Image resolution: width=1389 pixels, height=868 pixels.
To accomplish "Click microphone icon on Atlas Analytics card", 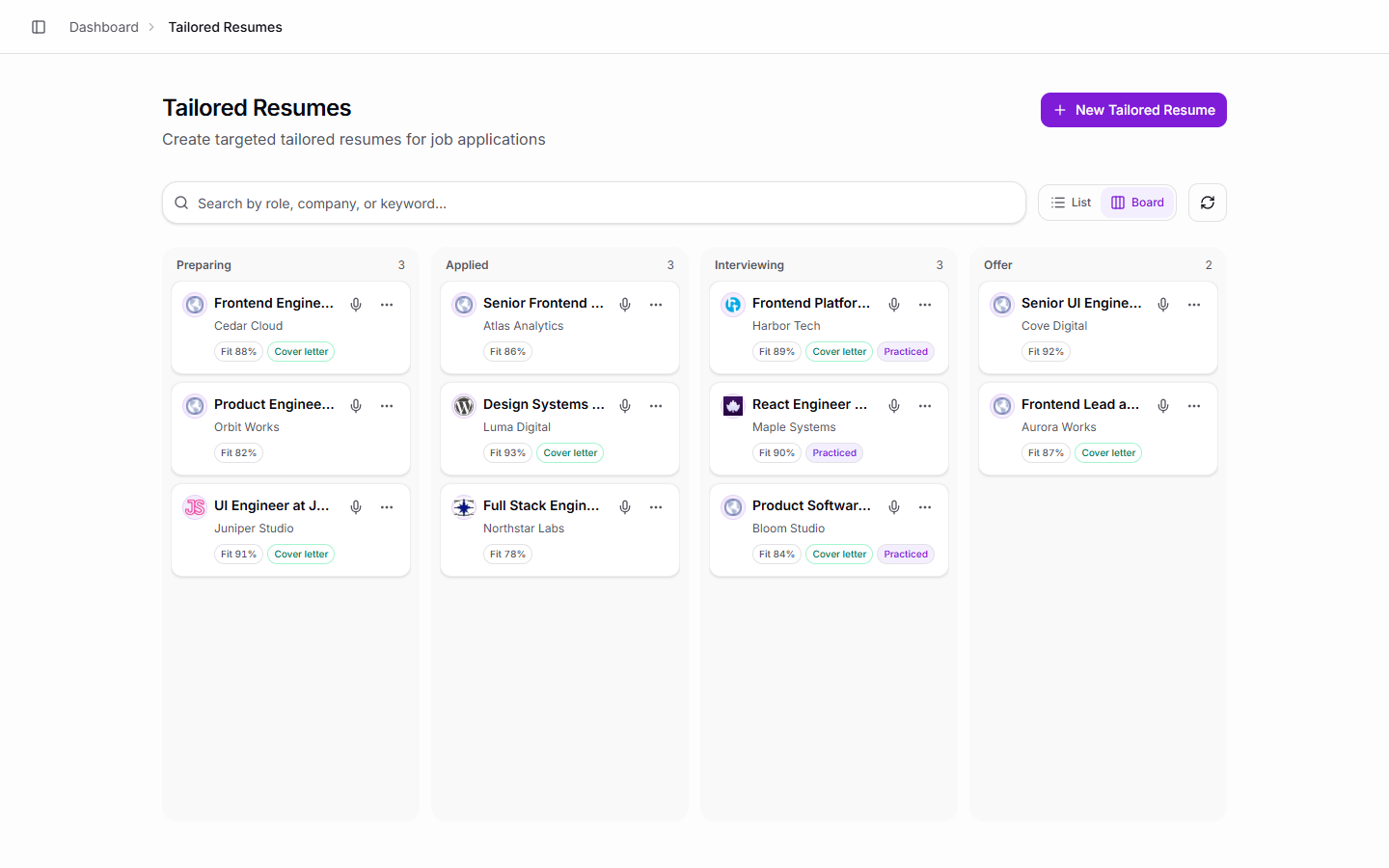I will tap(625, 305).
